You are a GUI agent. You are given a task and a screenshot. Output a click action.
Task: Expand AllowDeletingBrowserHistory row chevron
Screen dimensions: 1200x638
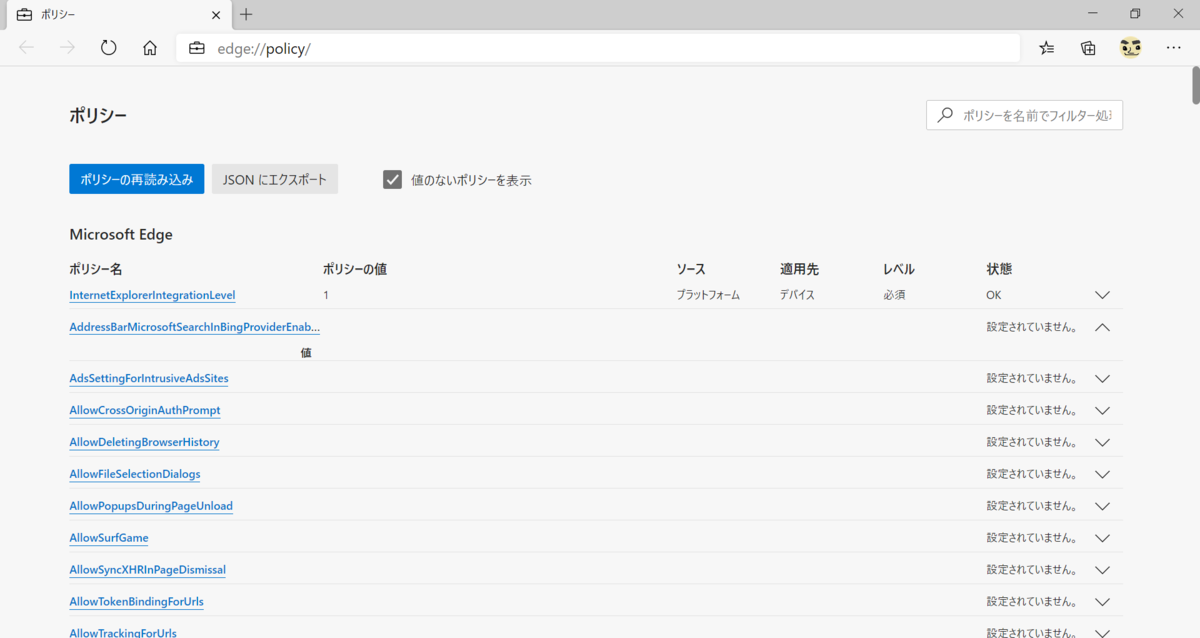point(1103,442)
